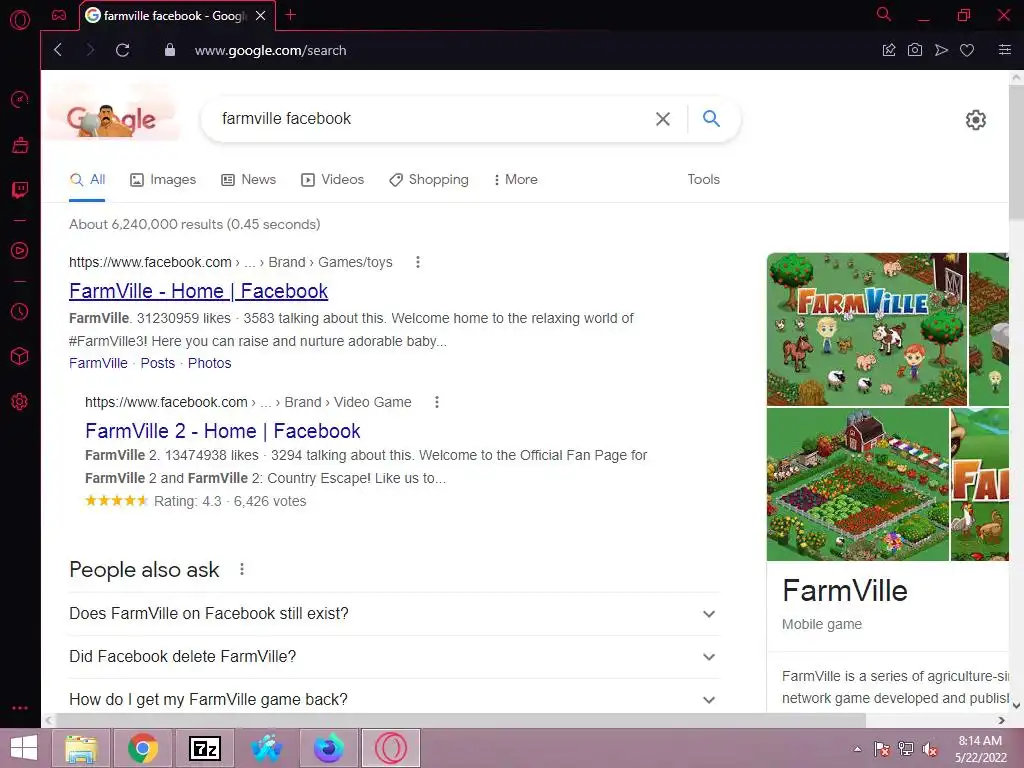
Task: Open FarmVille - Home | Facebook result
Action: click(x=199, y=291)
